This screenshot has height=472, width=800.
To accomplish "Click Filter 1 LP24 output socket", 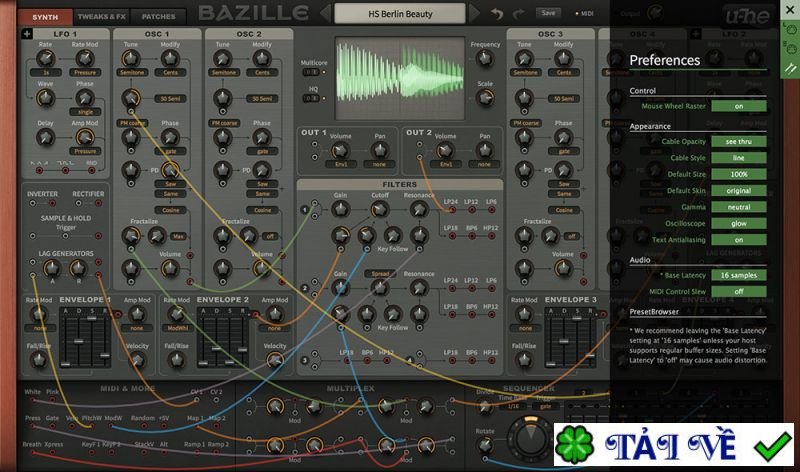I will pyautogui.click(x=451, y=209).
